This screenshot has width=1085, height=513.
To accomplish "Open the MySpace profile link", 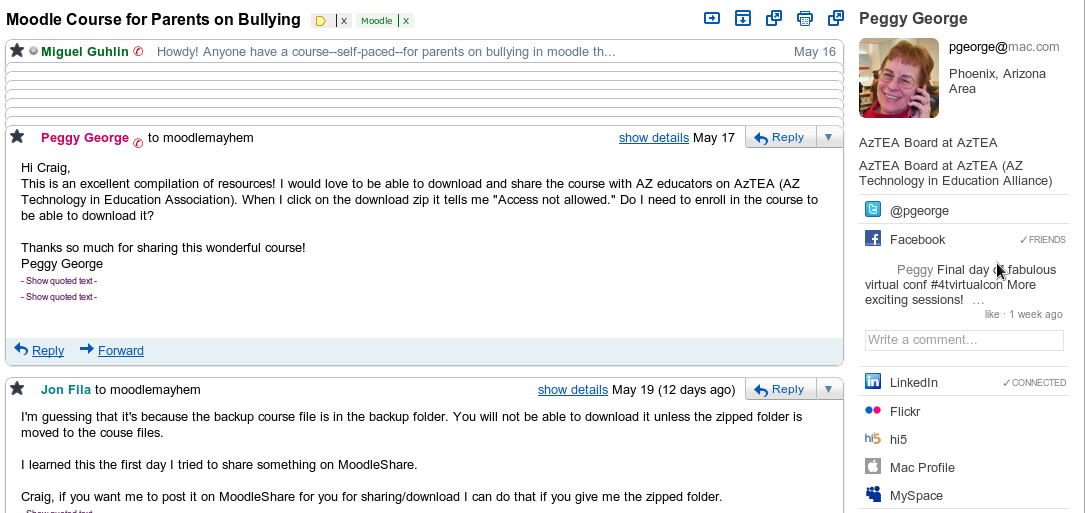I will pos(916,495).
